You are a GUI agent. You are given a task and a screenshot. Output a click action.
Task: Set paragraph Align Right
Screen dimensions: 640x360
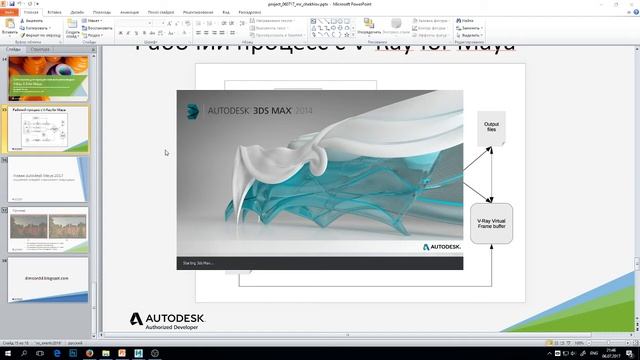(214, 33)
